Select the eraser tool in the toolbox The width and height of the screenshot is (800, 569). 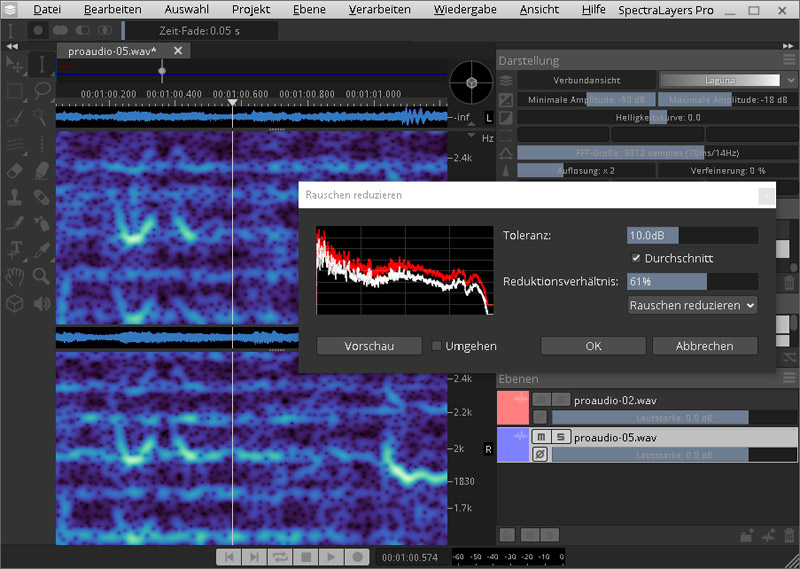tap(16, 171)
